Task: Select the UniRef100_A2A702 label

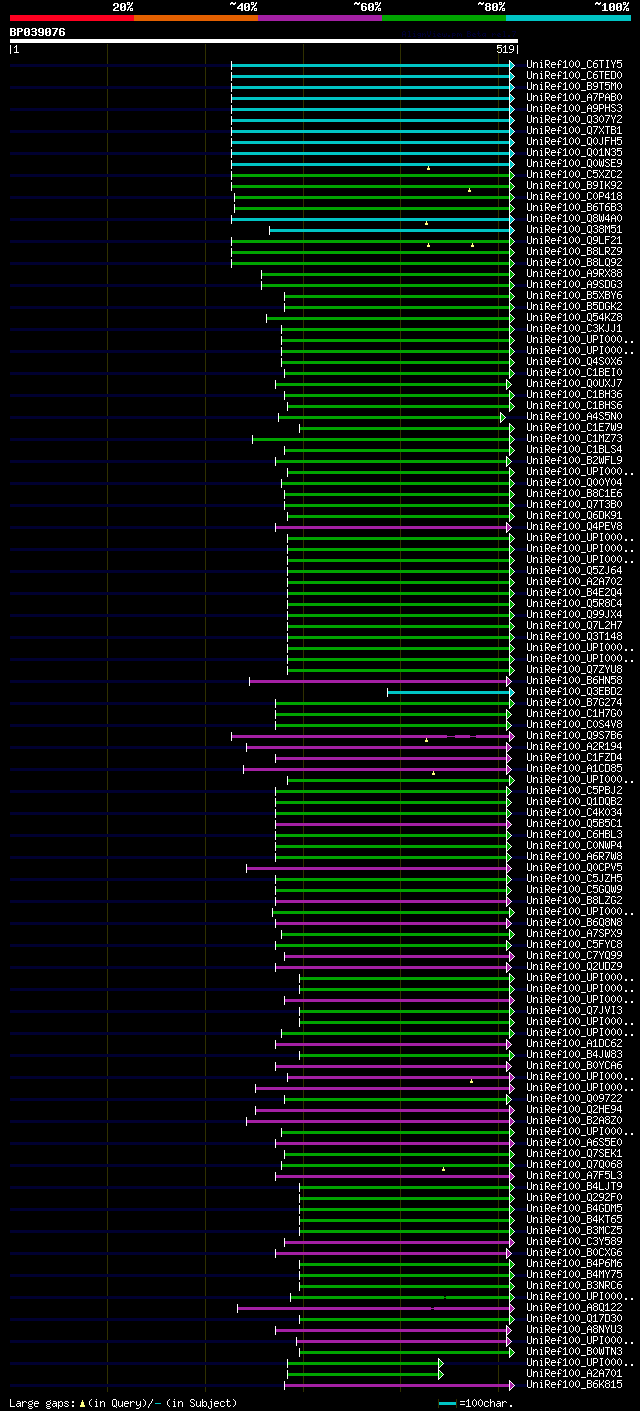Action: 575,581
